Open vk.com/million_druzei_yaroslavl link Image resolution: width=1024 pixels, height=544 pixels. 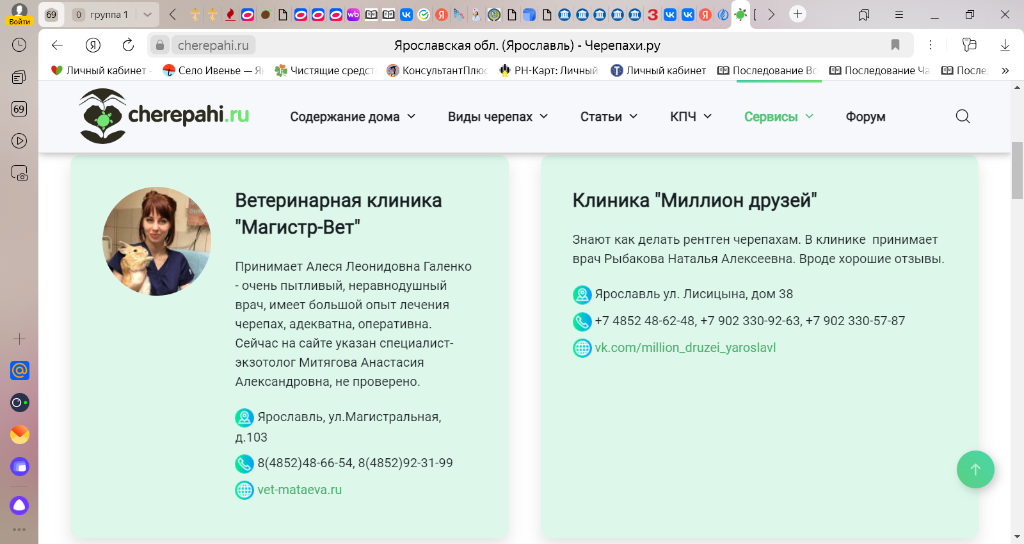pos(685,347)
